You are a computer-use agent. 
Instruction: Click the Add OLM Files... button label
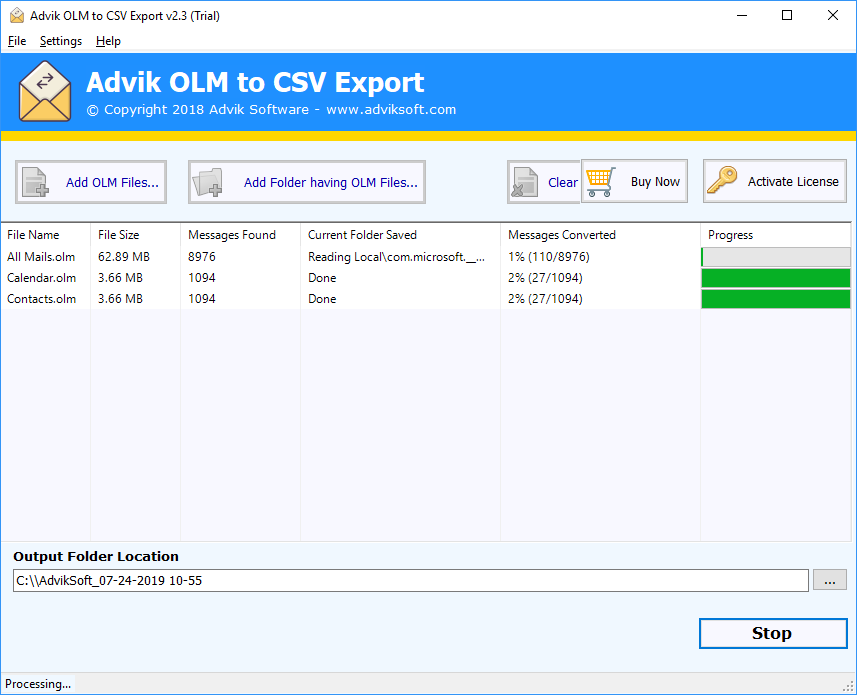point(112,182)
